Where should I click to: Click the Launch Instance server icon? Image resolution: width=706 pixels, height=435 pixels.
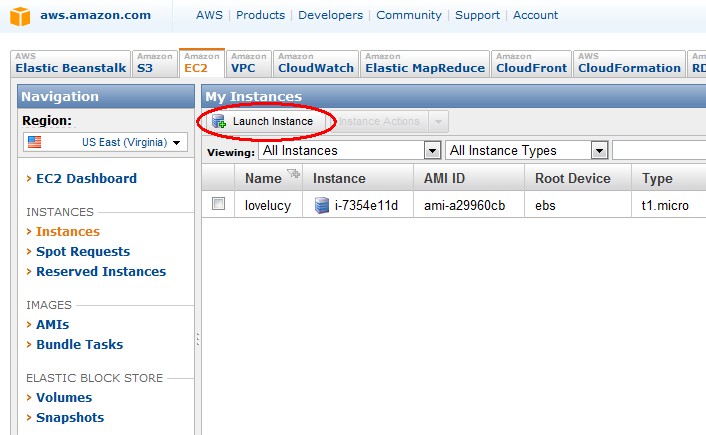219,121
